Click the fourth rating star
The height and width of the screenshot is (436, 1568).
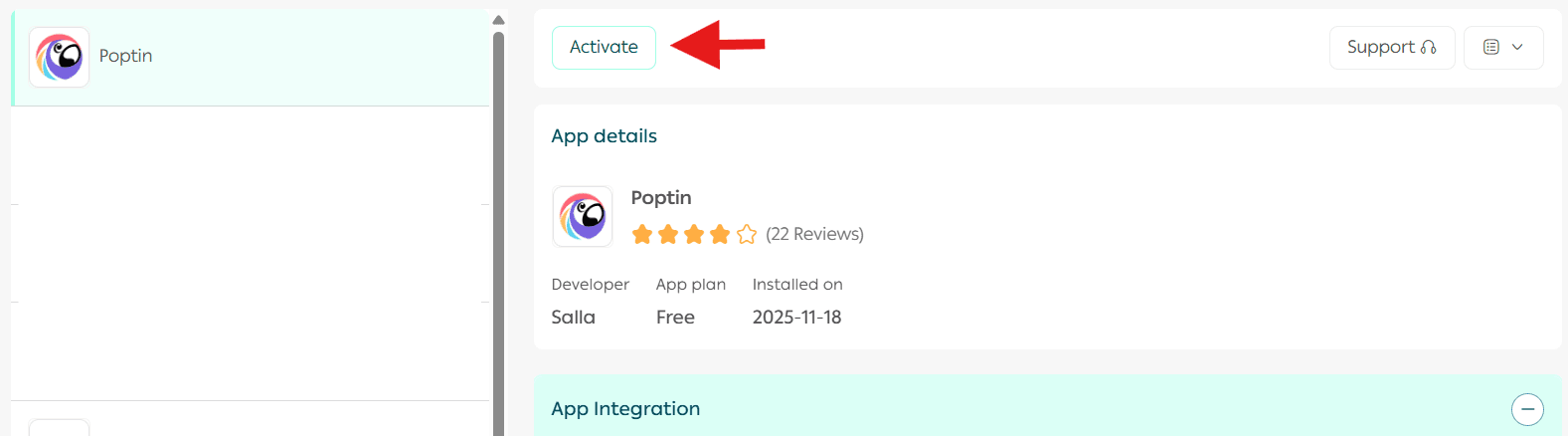pyautogui.click(x=720, y=235)
